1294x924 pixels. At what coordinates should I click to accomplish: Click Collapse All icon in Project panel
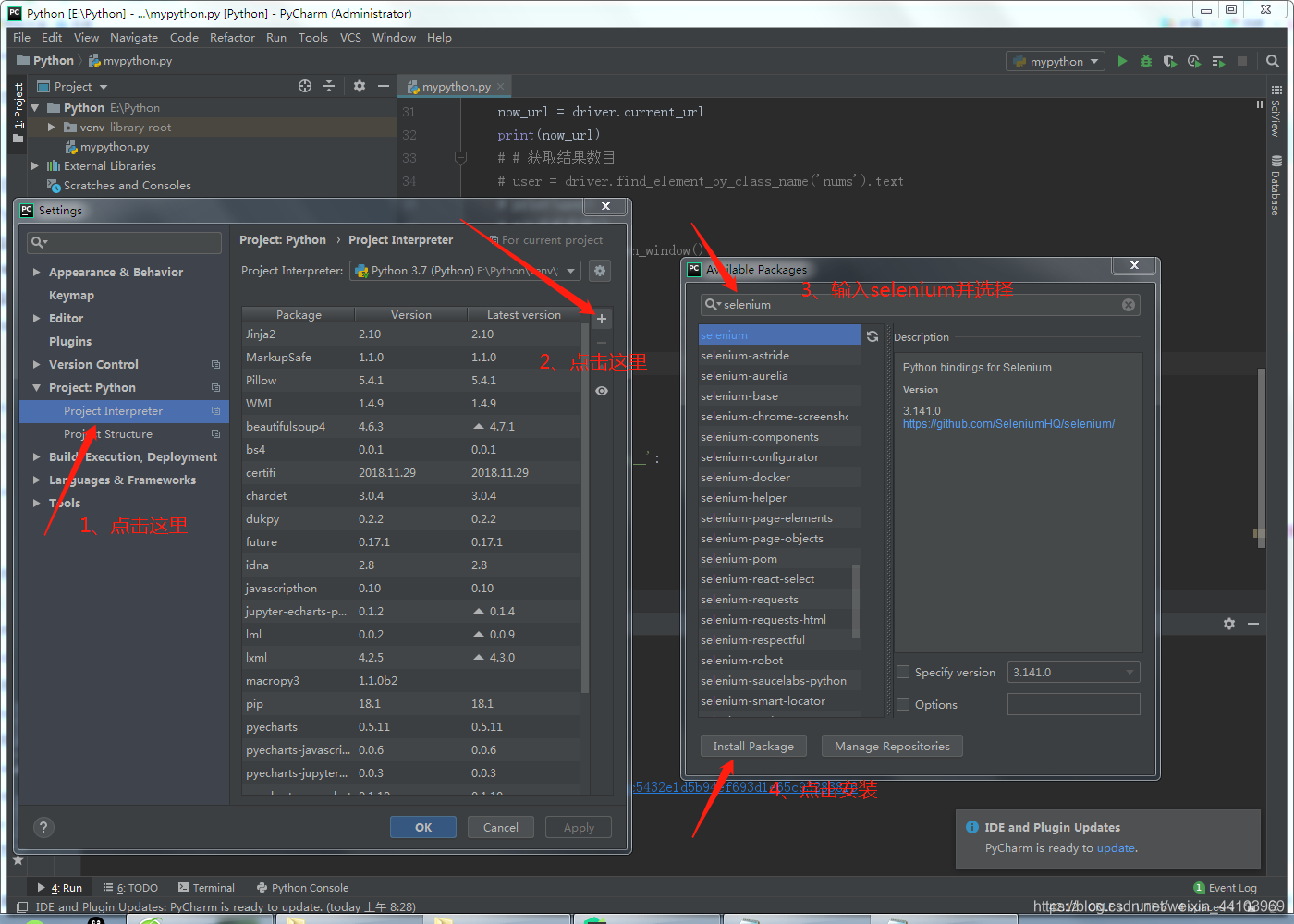tap(329, 86)
